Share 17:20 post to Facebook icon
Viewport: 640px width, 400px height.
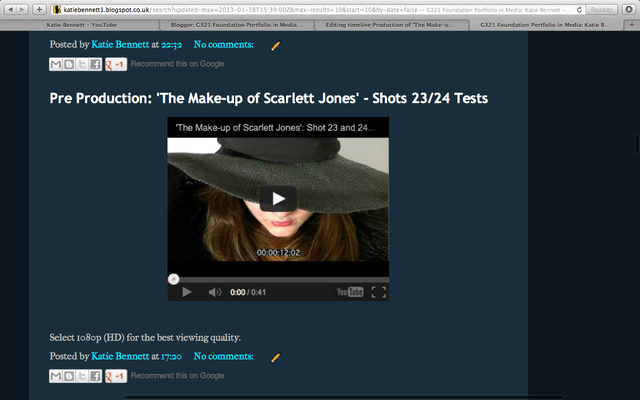95,376
